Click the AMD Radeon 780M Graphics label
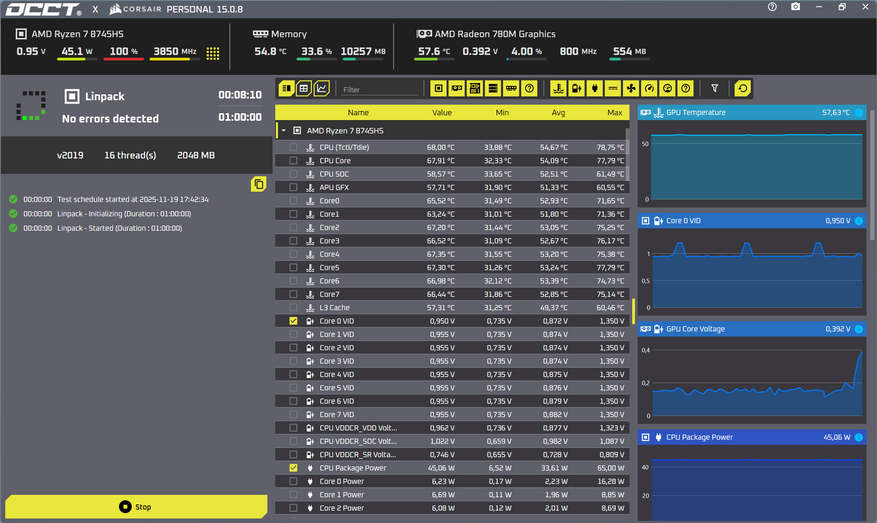Image resolution: width=877 pixels, height=523 pixels. click(495, 34)
